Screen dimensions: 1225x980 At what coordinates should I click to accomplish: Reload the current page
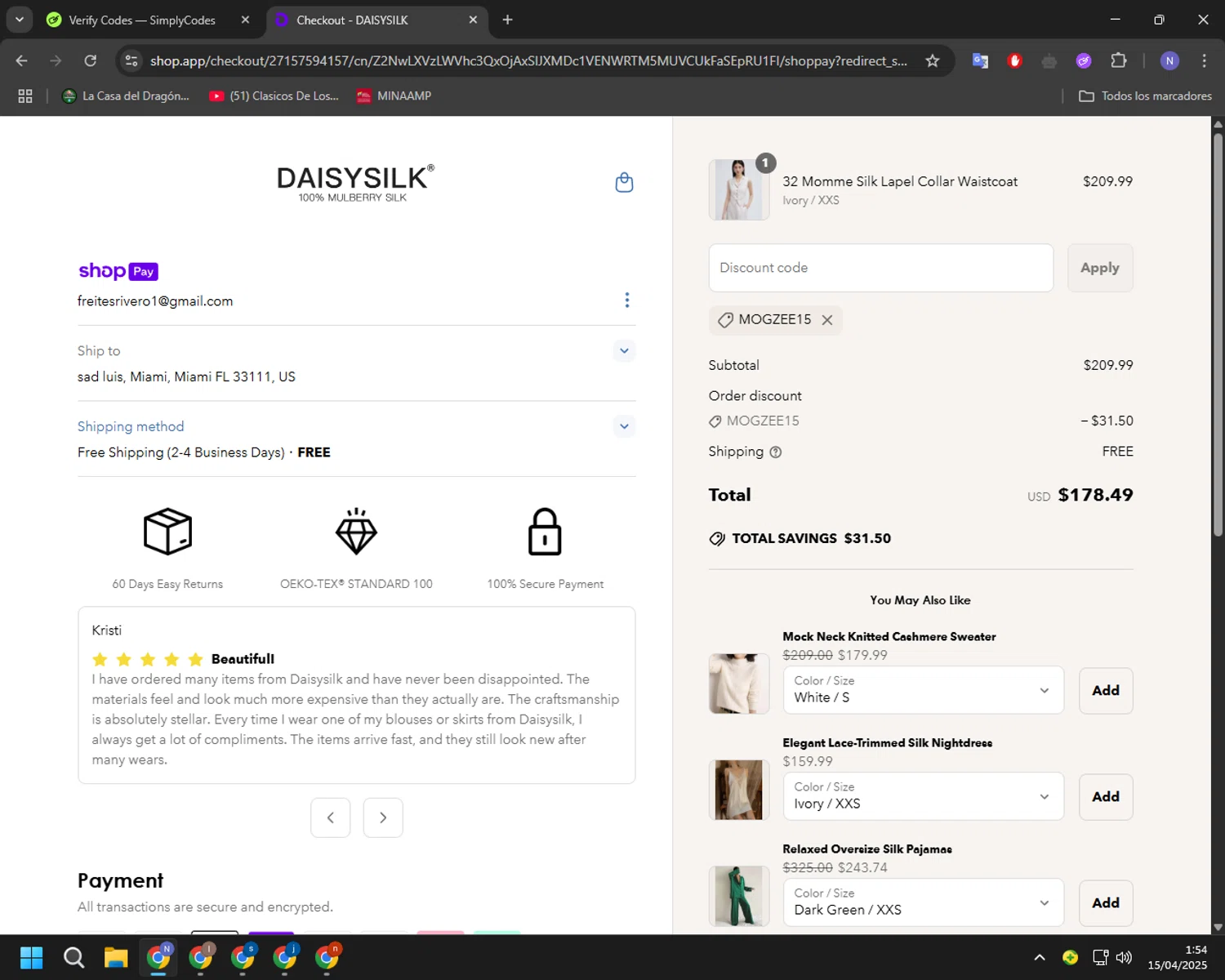pyautogui.click(x=91, y=60)
